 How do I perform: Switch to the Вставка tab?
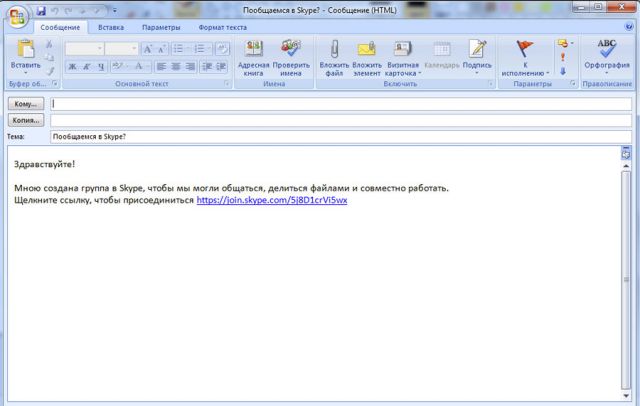[x=111, y=27]
